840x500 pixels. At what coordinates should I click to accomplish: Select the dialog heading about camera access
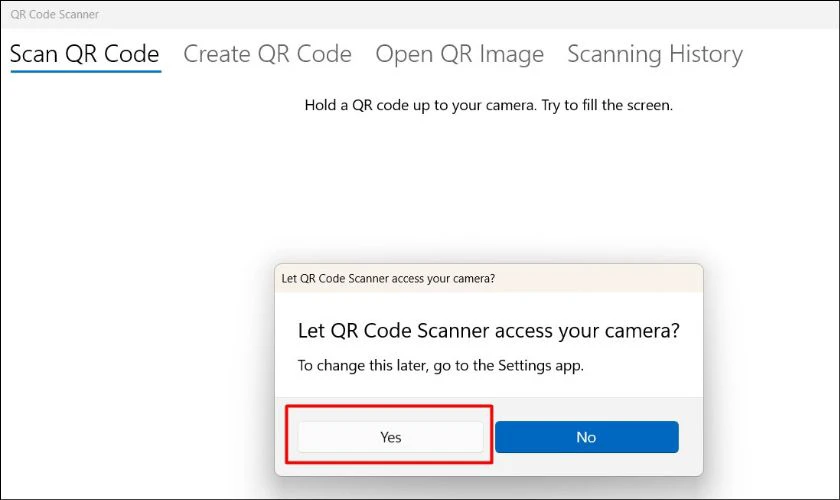[x=489, y=331]
